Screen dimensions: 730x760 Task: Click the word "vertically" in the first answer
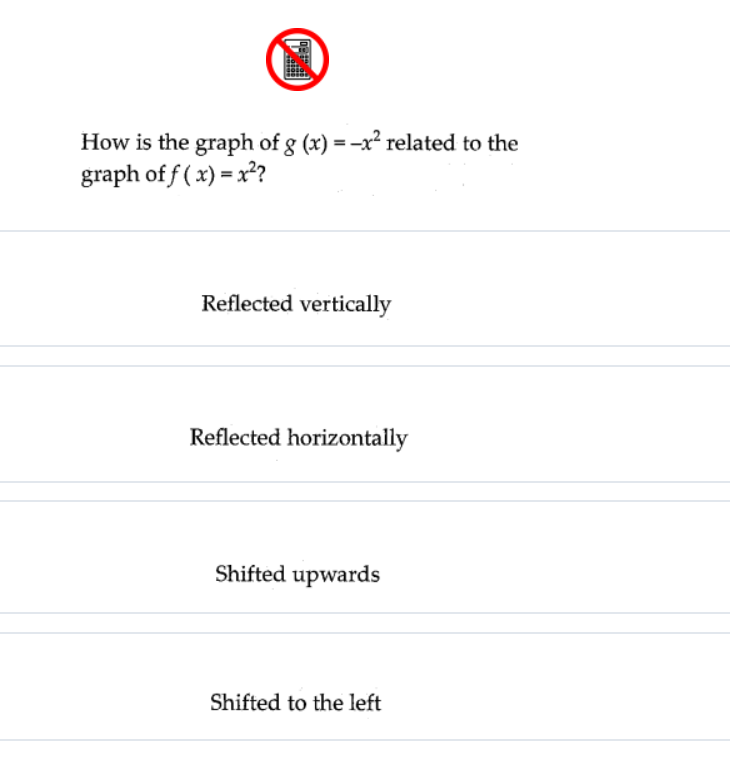345,305
